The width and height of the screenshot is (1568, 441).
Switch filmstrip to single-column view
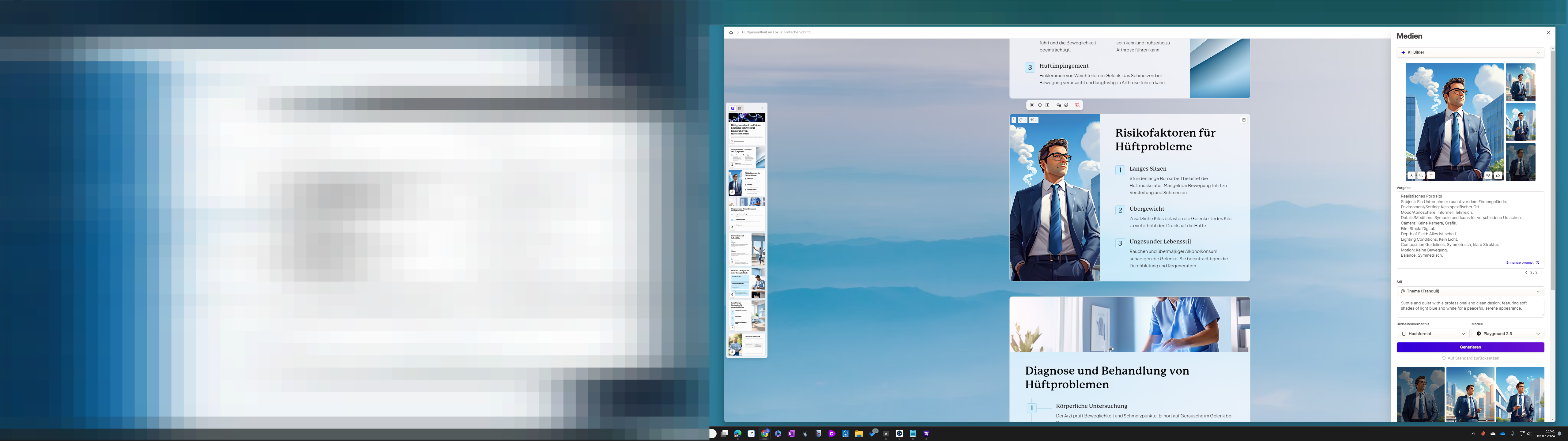pos(733,108)
